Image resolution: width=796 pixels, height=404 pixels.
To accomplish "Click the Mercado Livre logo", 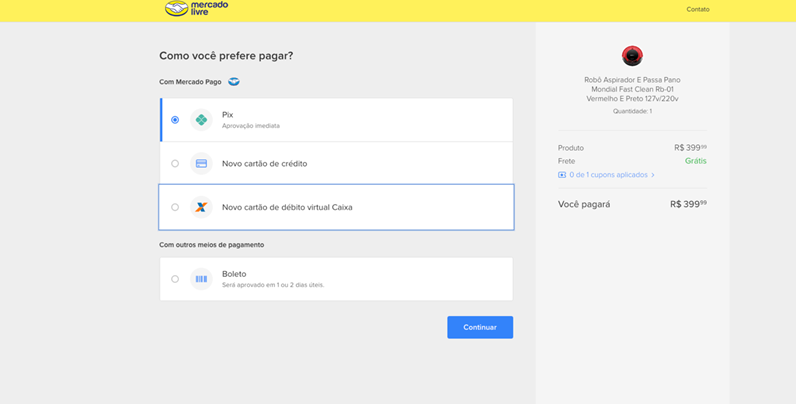I will click(196, 9).
